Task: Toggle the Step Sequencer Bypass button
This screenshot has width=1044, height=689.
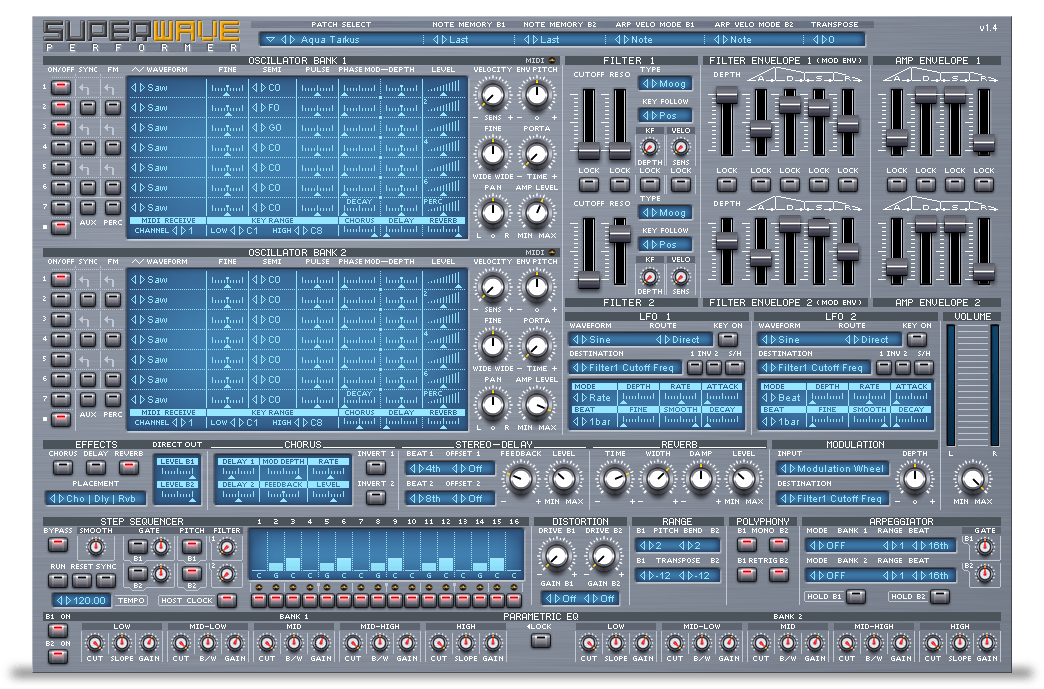Action: point(58,546)
